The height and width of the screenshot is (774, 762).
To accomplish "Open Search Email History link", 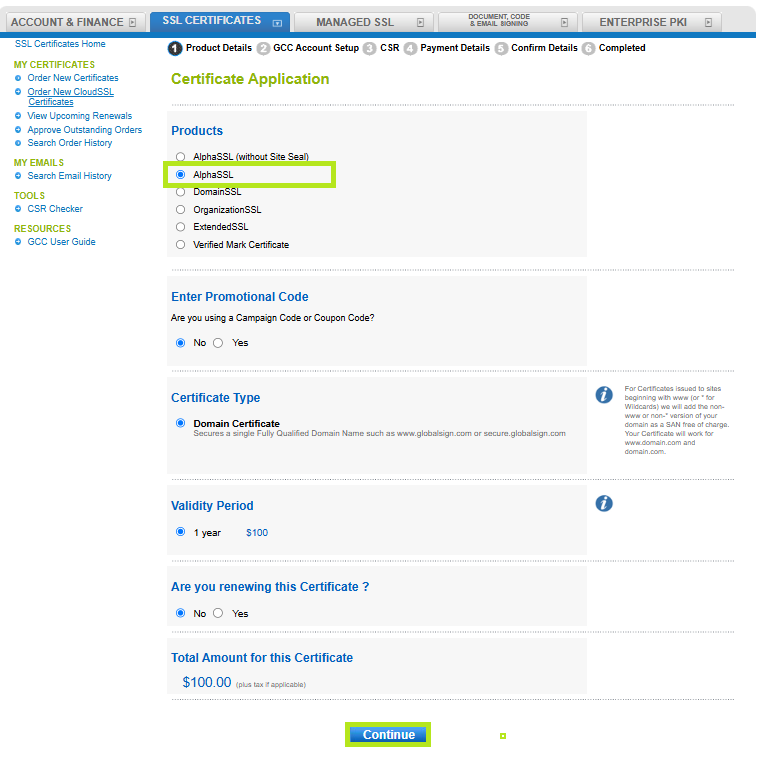I will (x=70, y=176).
